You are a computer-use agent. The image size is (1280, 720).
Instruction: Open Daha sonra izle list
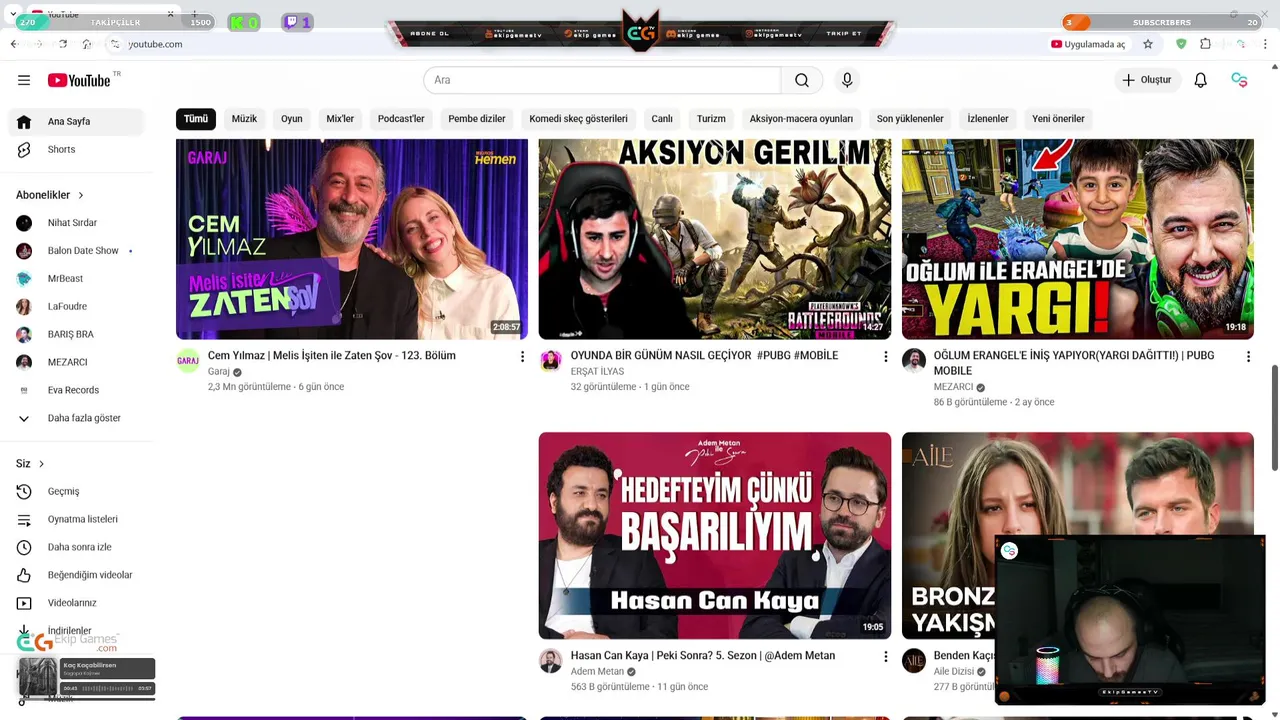tap(77, 547)
